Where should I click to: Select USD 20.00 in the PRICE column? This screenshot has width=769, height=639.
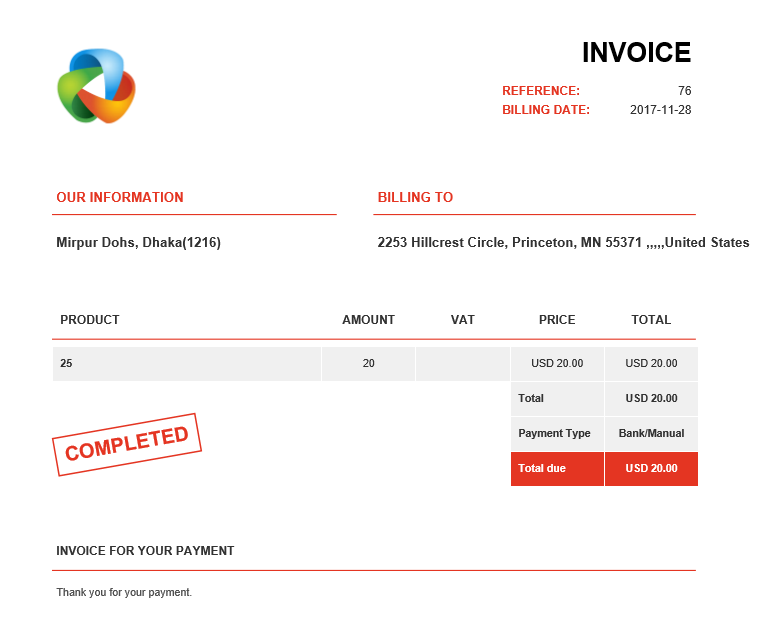point(557,364)
